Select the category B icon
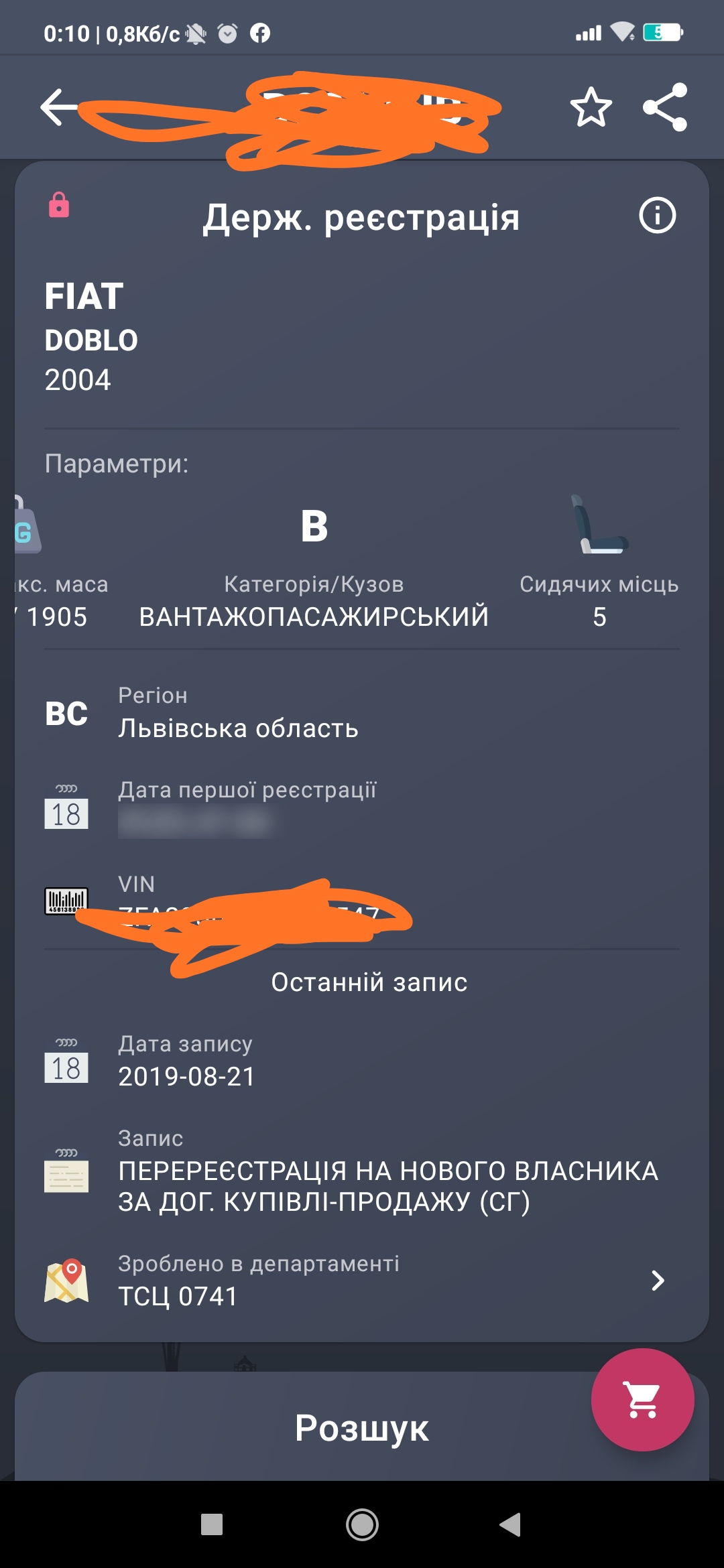The image size is (724, 1568). [x=314, y=526]
